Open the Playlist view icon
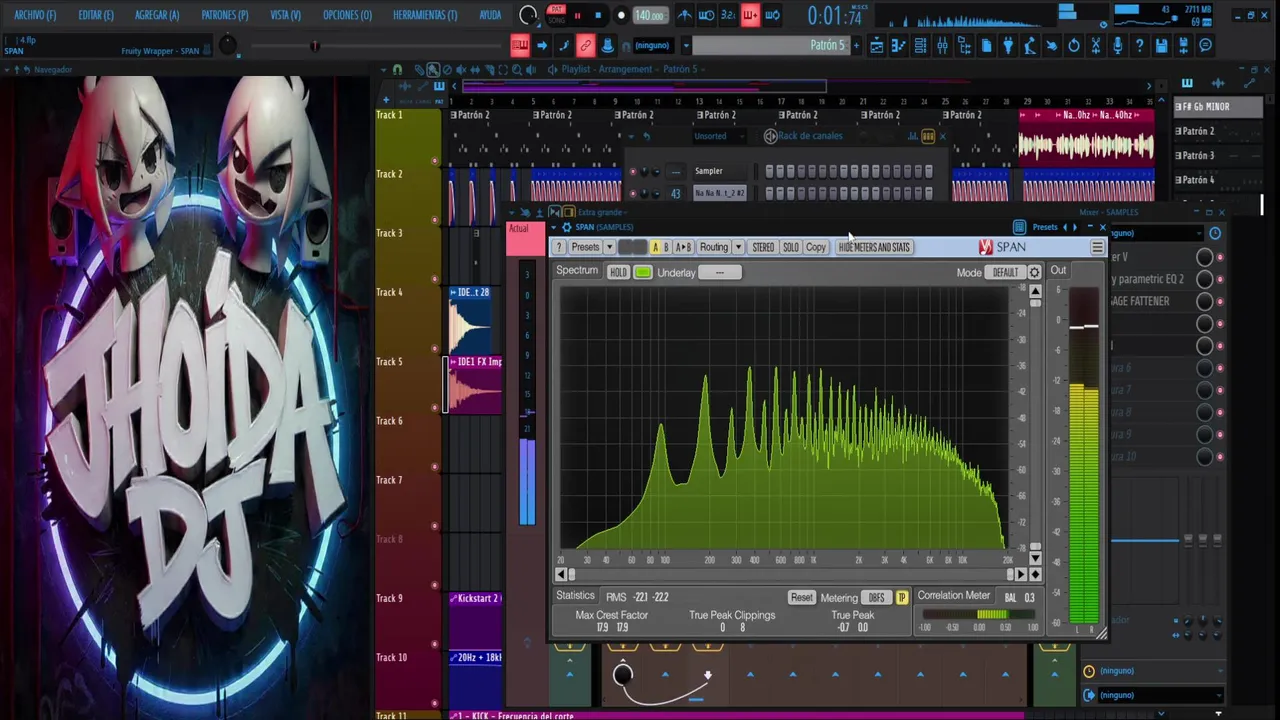This screenshot has height=720, width=1280. pos(876,45)
